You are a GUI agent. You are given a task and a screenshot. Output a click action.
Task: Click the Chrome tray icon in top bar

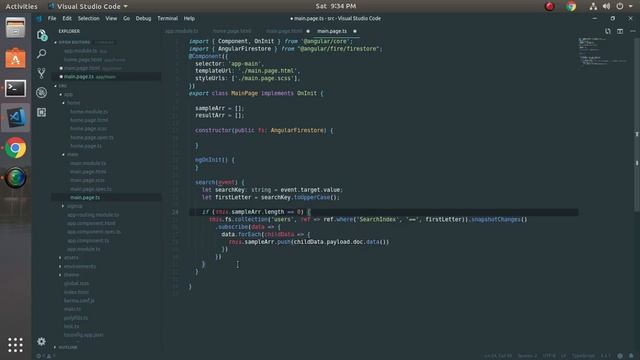[x=571, y=6]
